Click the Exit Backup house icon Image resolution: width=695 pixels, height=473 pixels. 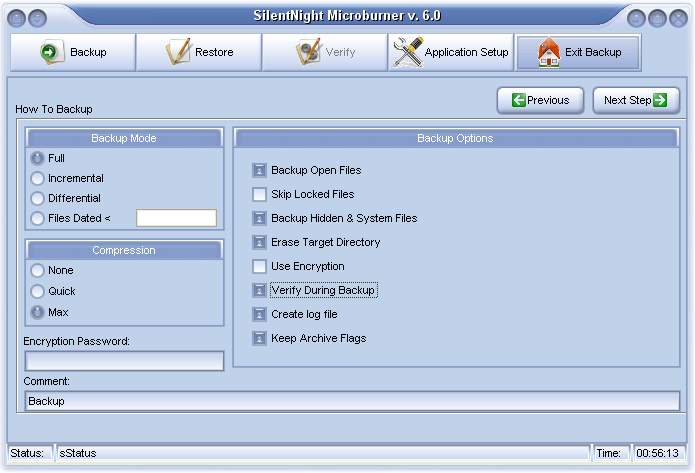click(548, 52)
